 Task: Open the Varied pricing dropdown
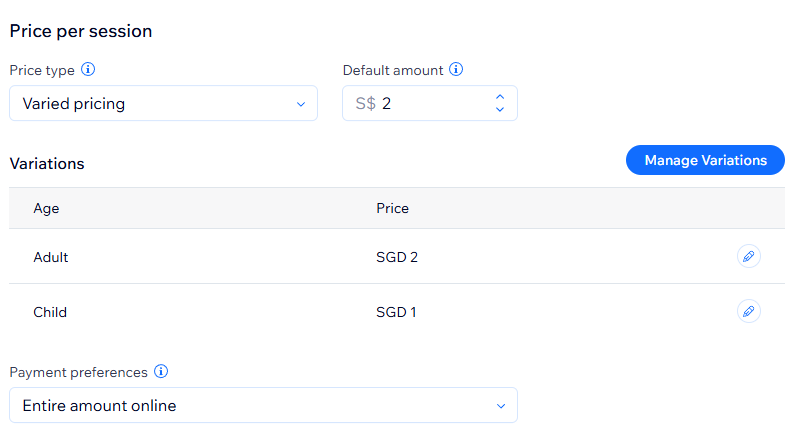[163, 103]
